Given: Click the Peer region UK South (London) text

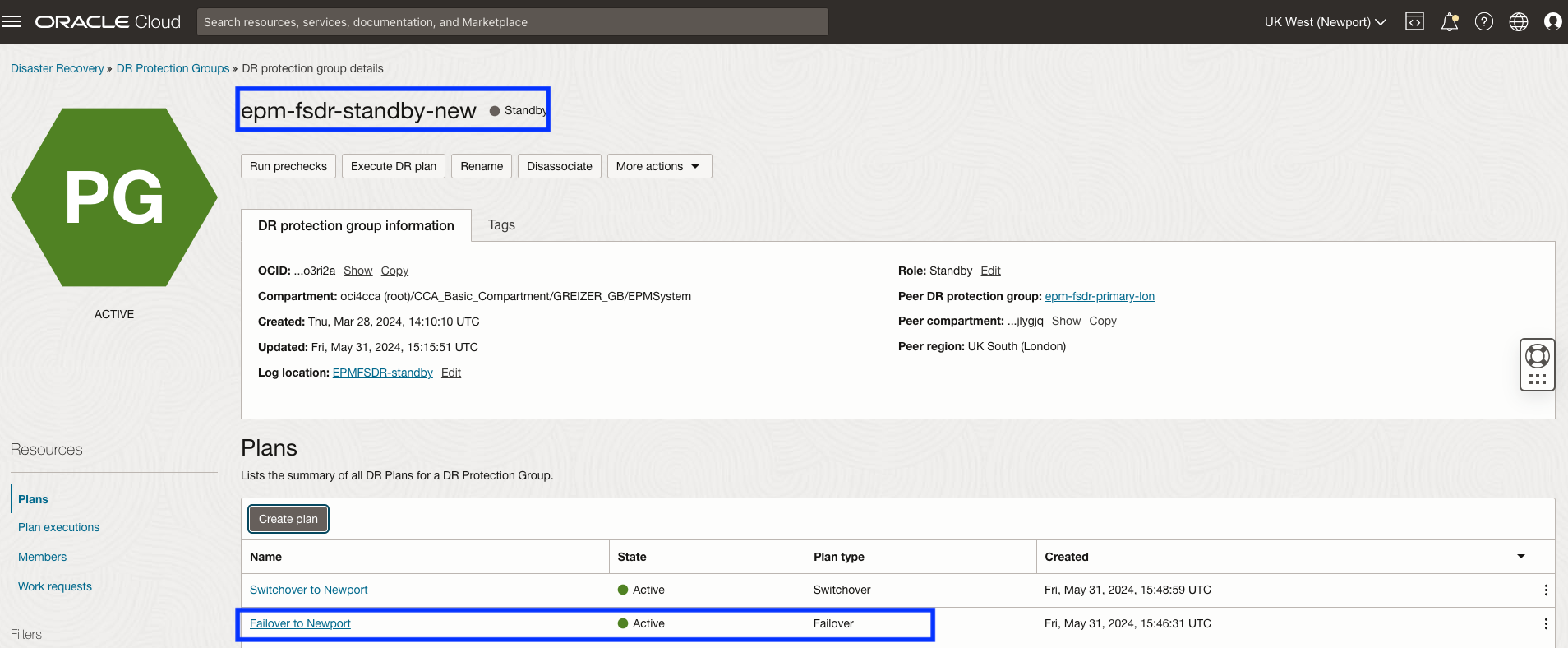Looking at the screenshot, I should [982, 346].
